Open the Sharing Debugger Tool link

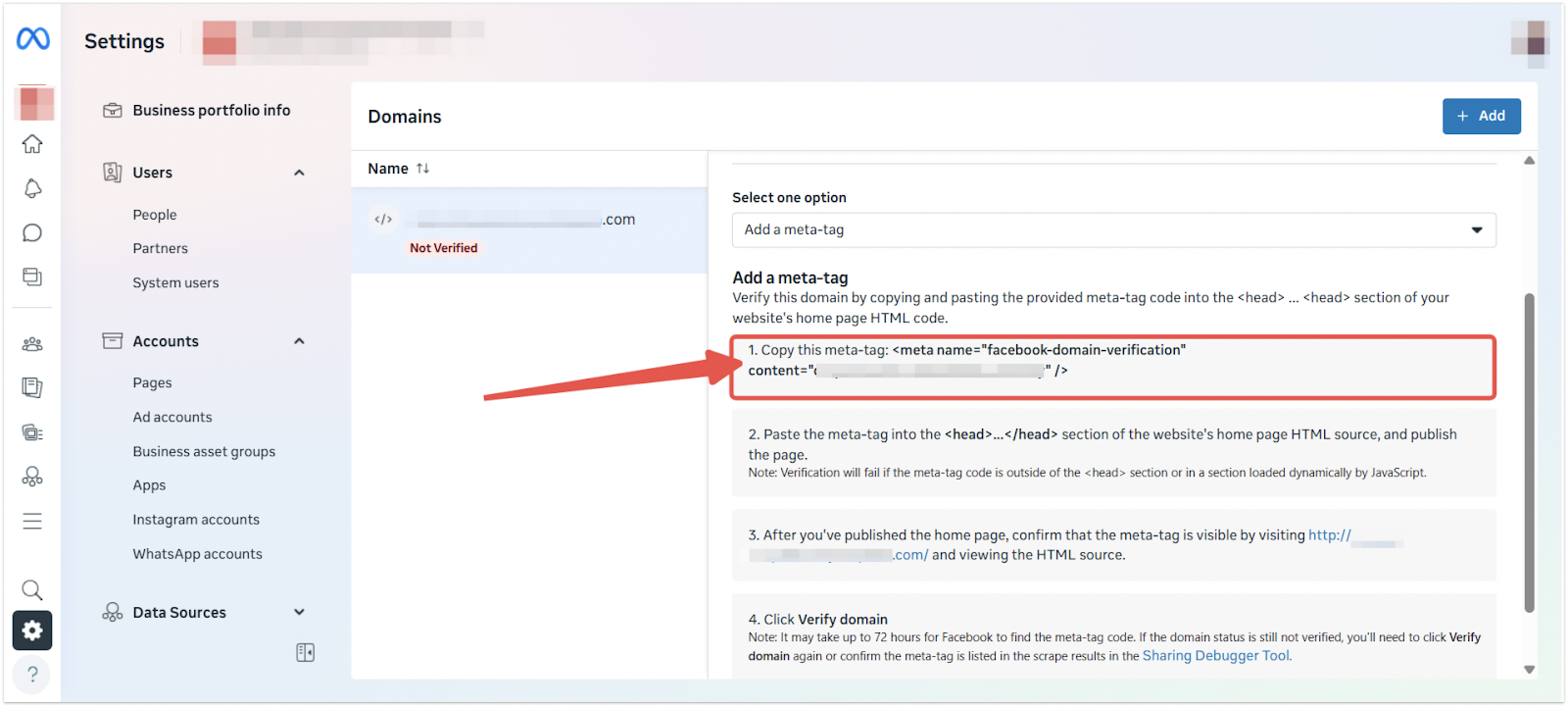(1216, 656)
